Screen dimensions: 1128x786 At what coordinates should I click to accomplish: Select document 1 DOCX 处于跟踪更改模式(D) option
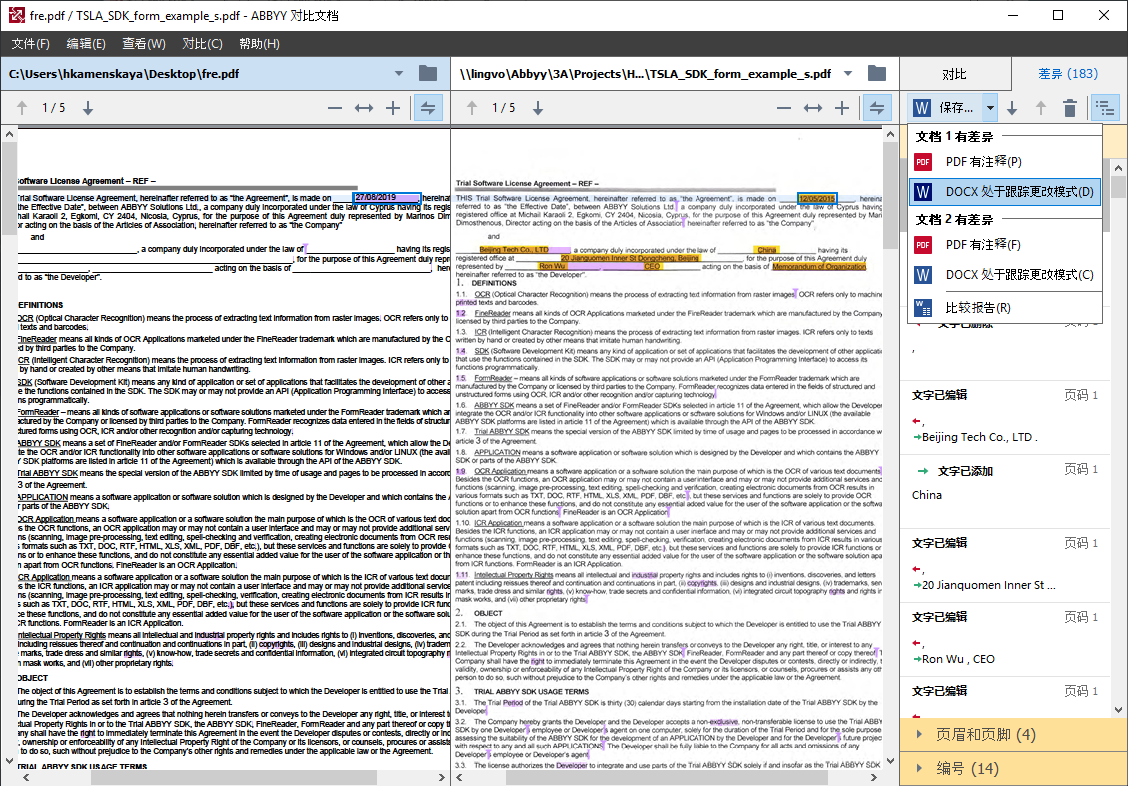coord(1018,191)
